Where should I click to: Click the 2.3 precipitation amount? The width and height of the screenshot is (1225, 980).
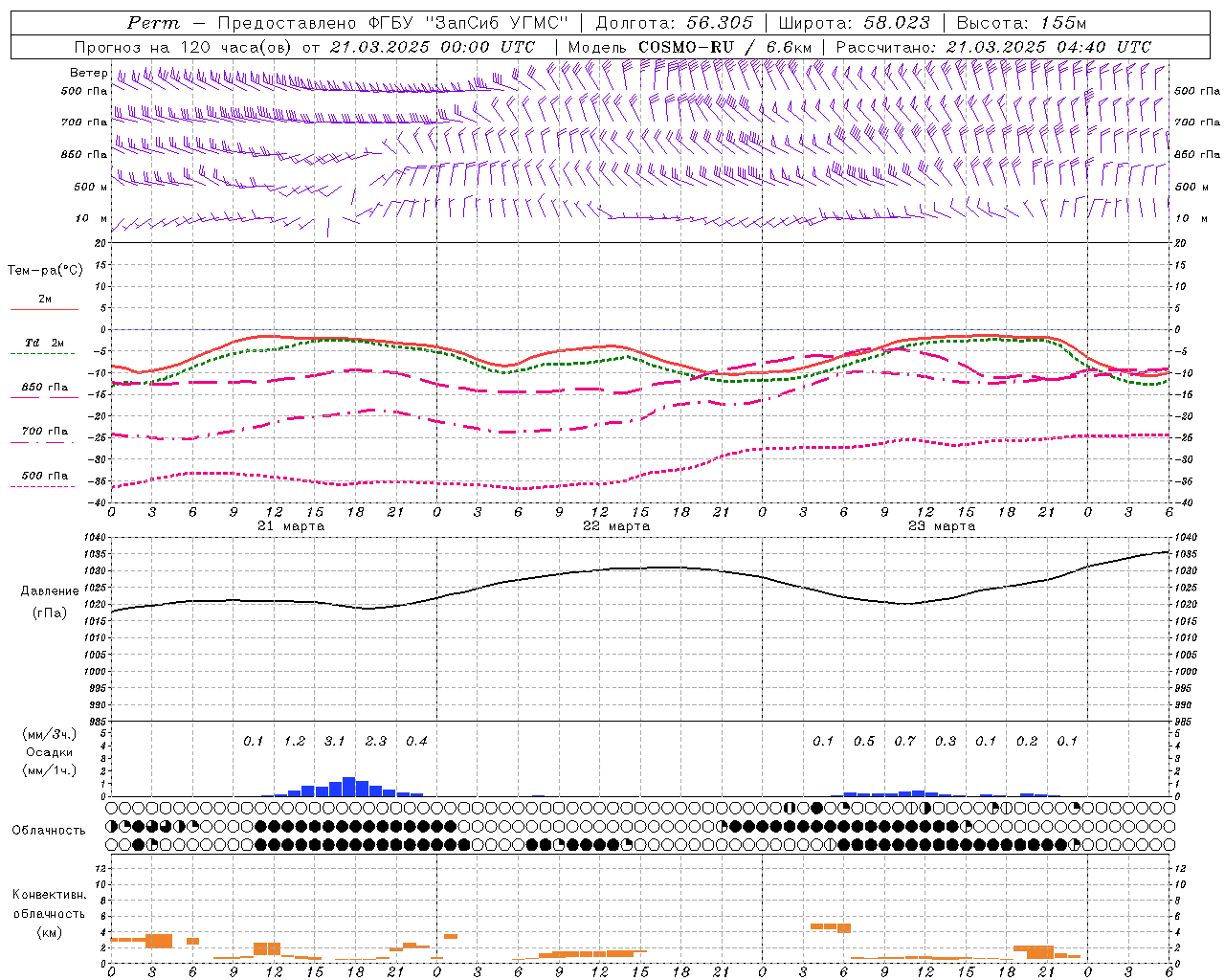pyautogui.click(x=376, y=742)
